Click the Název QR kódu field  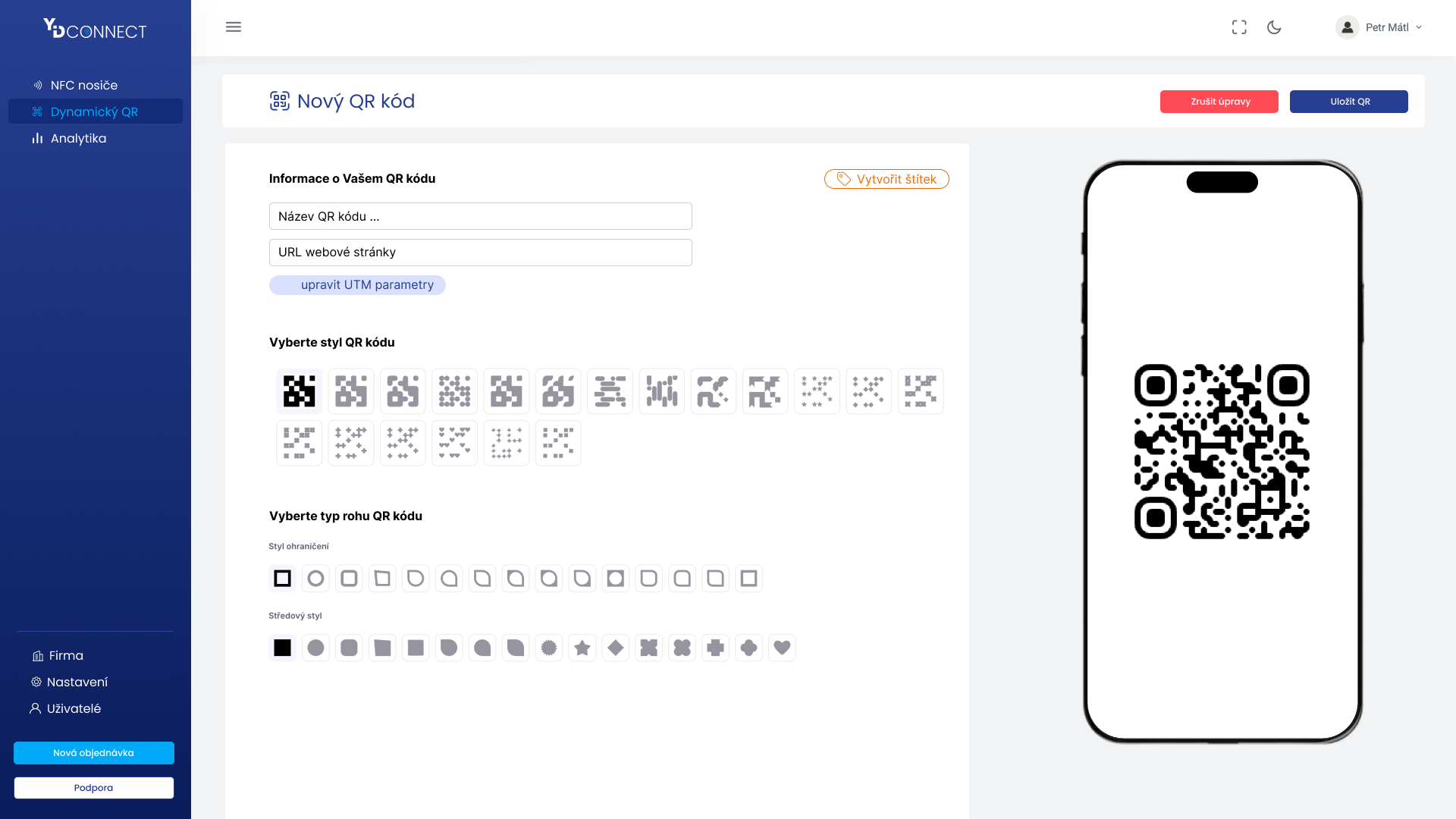[480, 216]
